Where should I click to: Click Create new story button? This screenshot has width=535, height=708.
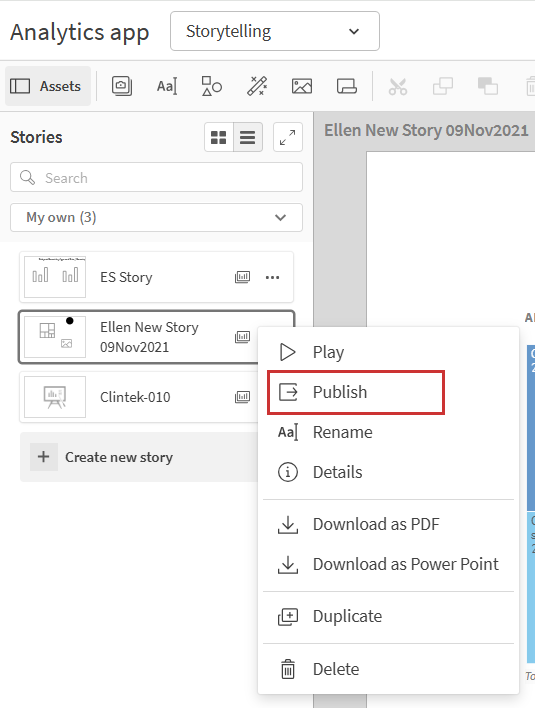(139, 457)
